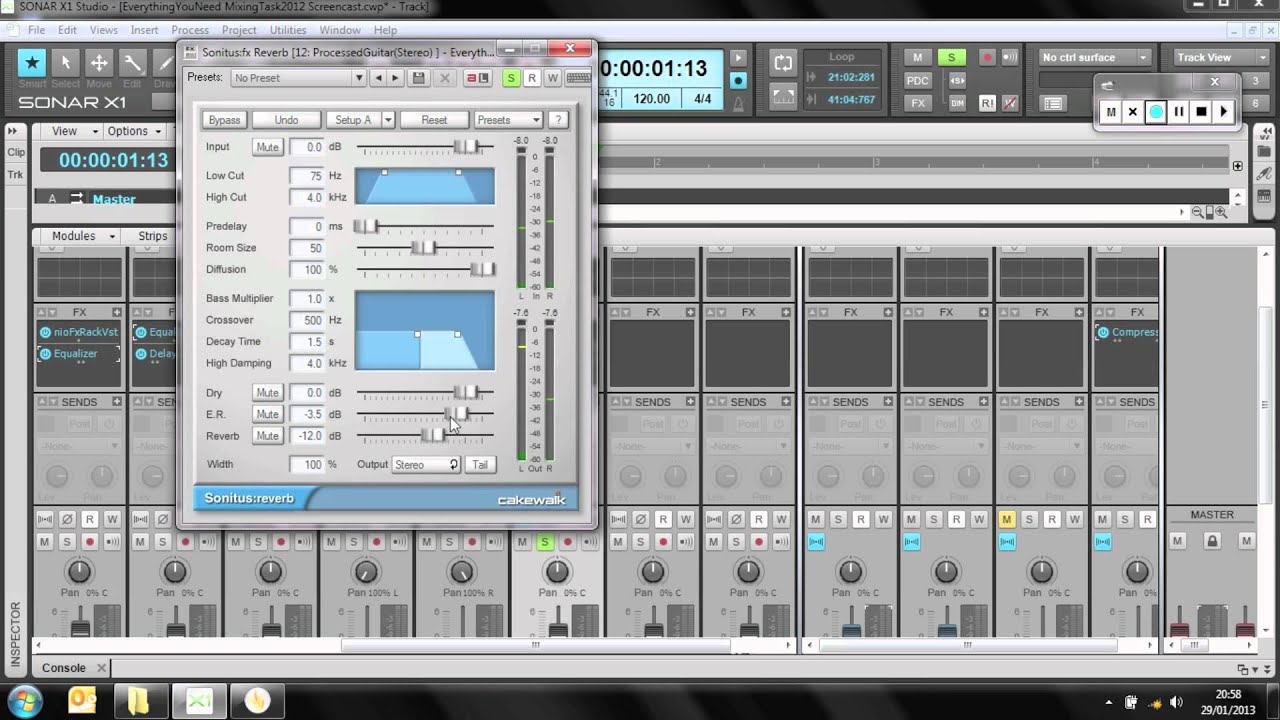Go to next preset in Reverb window
Viewport: 1280px width, 720px height.
395,78
